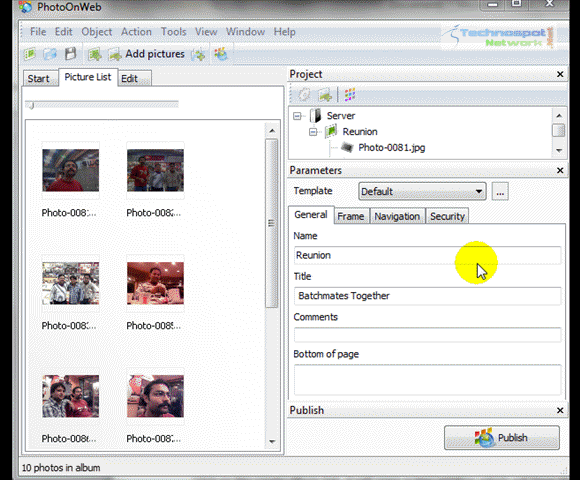
Task: Click the picture list scroll up arrow
Action: 272,131
